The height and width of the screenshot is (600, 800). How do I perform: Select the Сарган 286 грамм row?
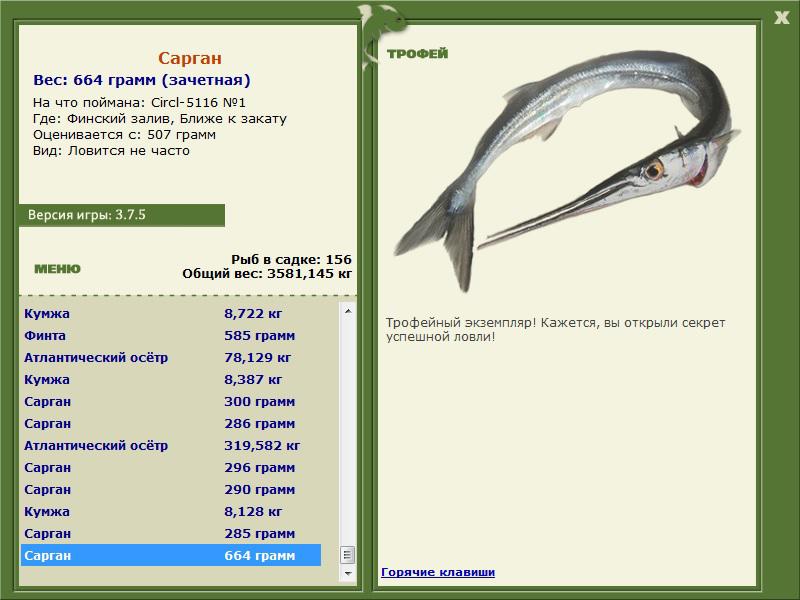click(x=171, y=423)
